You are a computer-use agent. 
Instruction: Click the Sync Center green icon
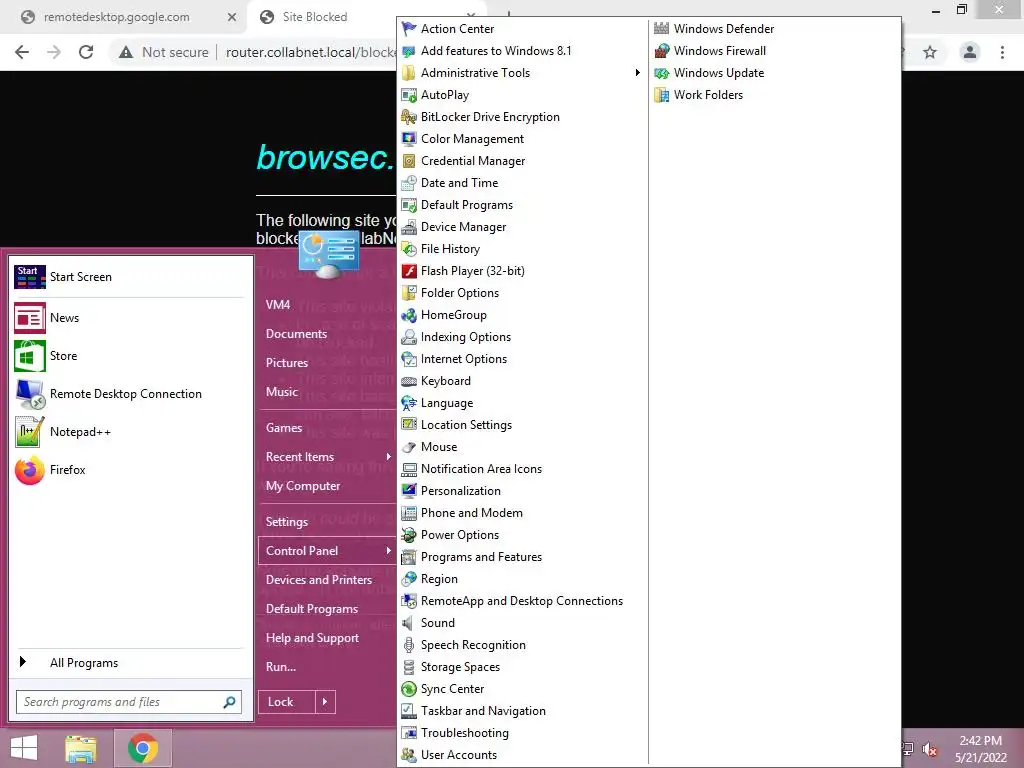[x=409, y=689]
